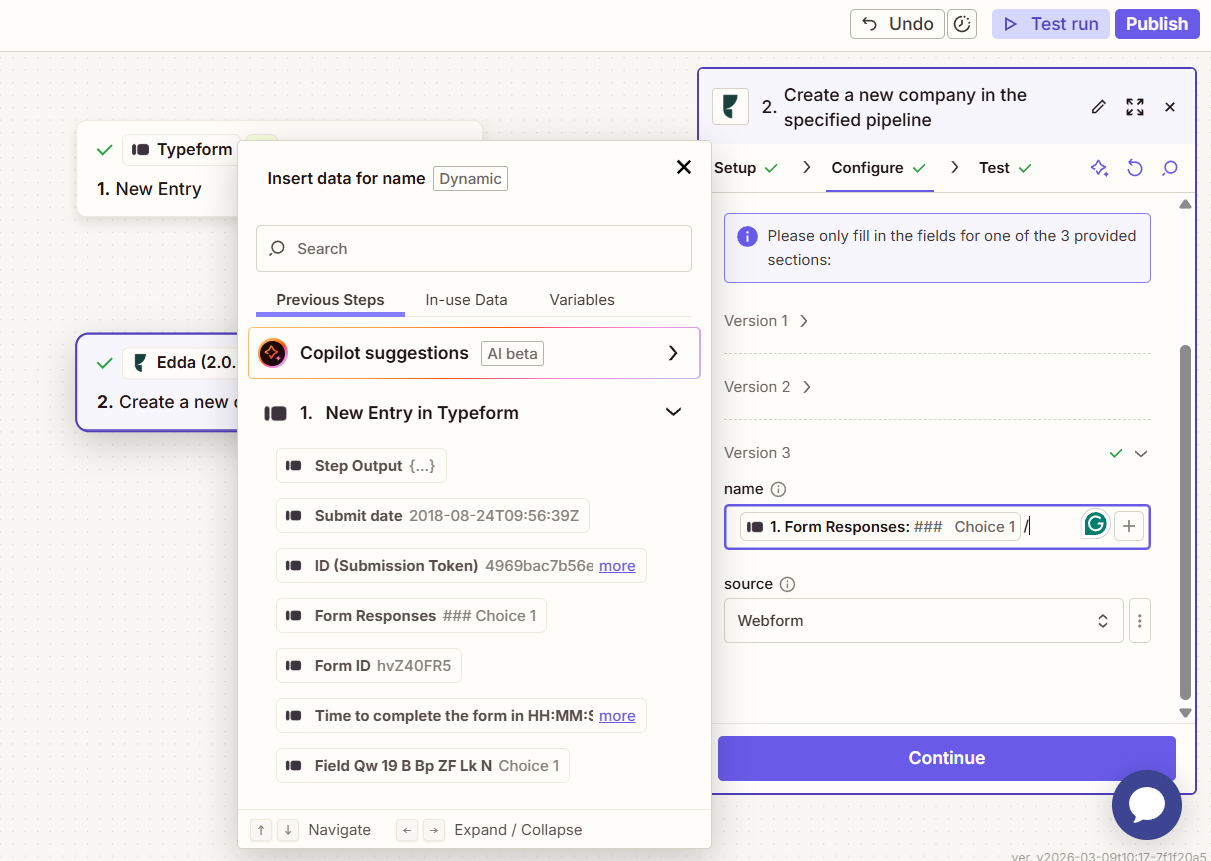
Task: Click the version history icon beside Undo
Action: 962,24
